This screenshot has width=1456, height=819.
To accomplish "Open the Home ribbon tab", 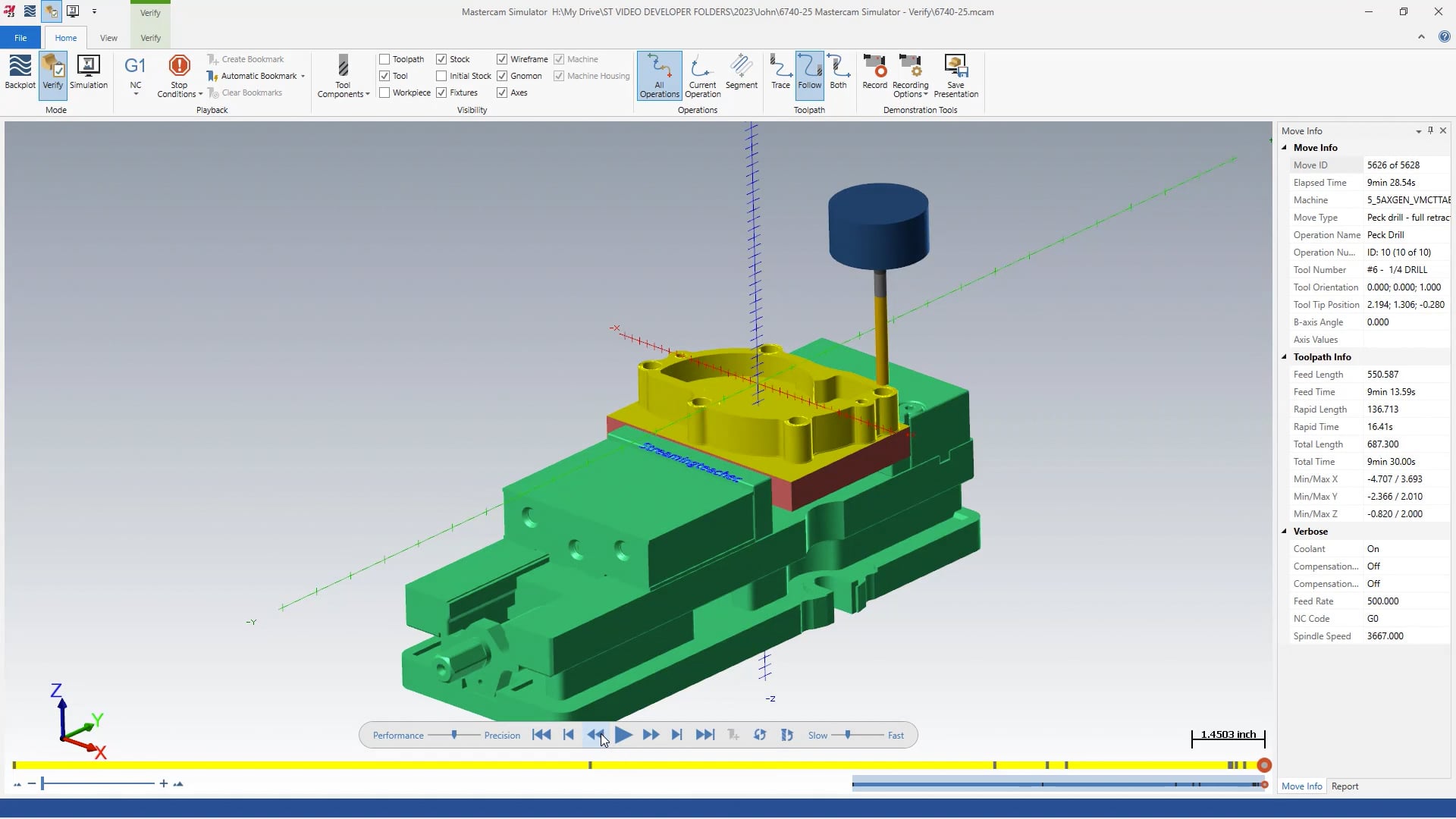I will [x=65, y=38].
